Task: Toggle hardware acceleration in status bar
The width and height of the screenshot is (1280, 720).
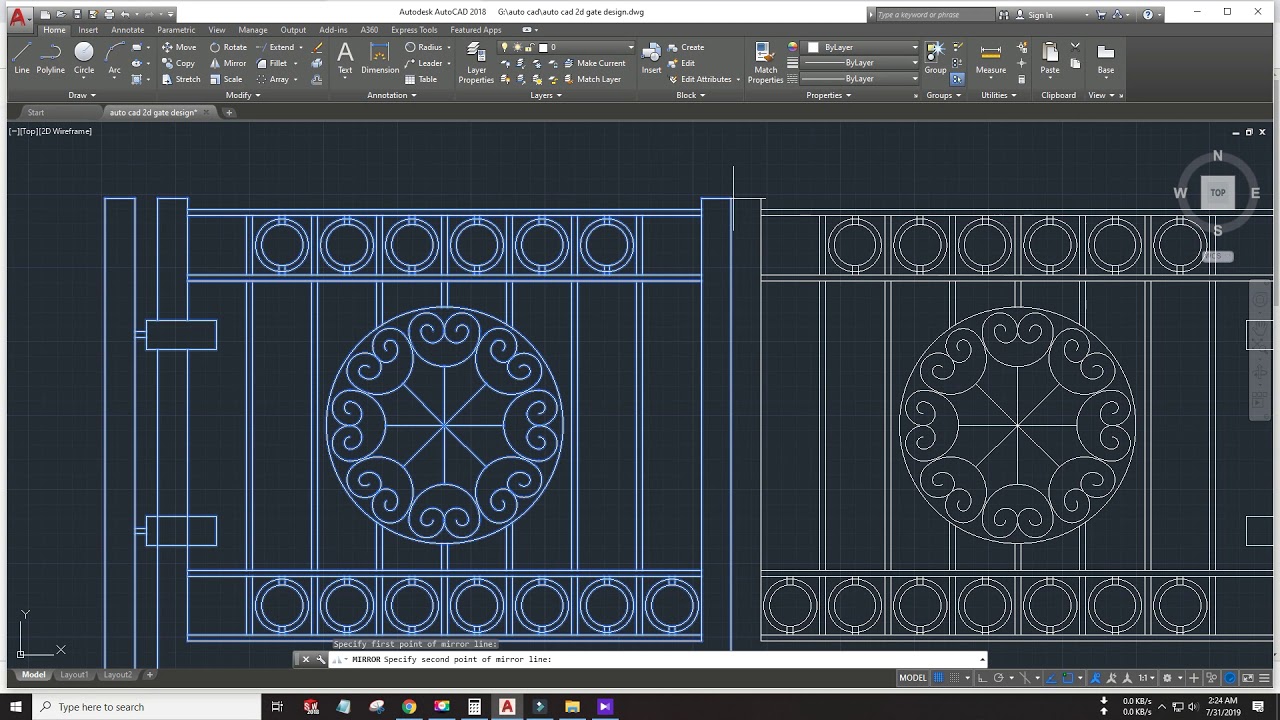Action: coord(1230,678)
